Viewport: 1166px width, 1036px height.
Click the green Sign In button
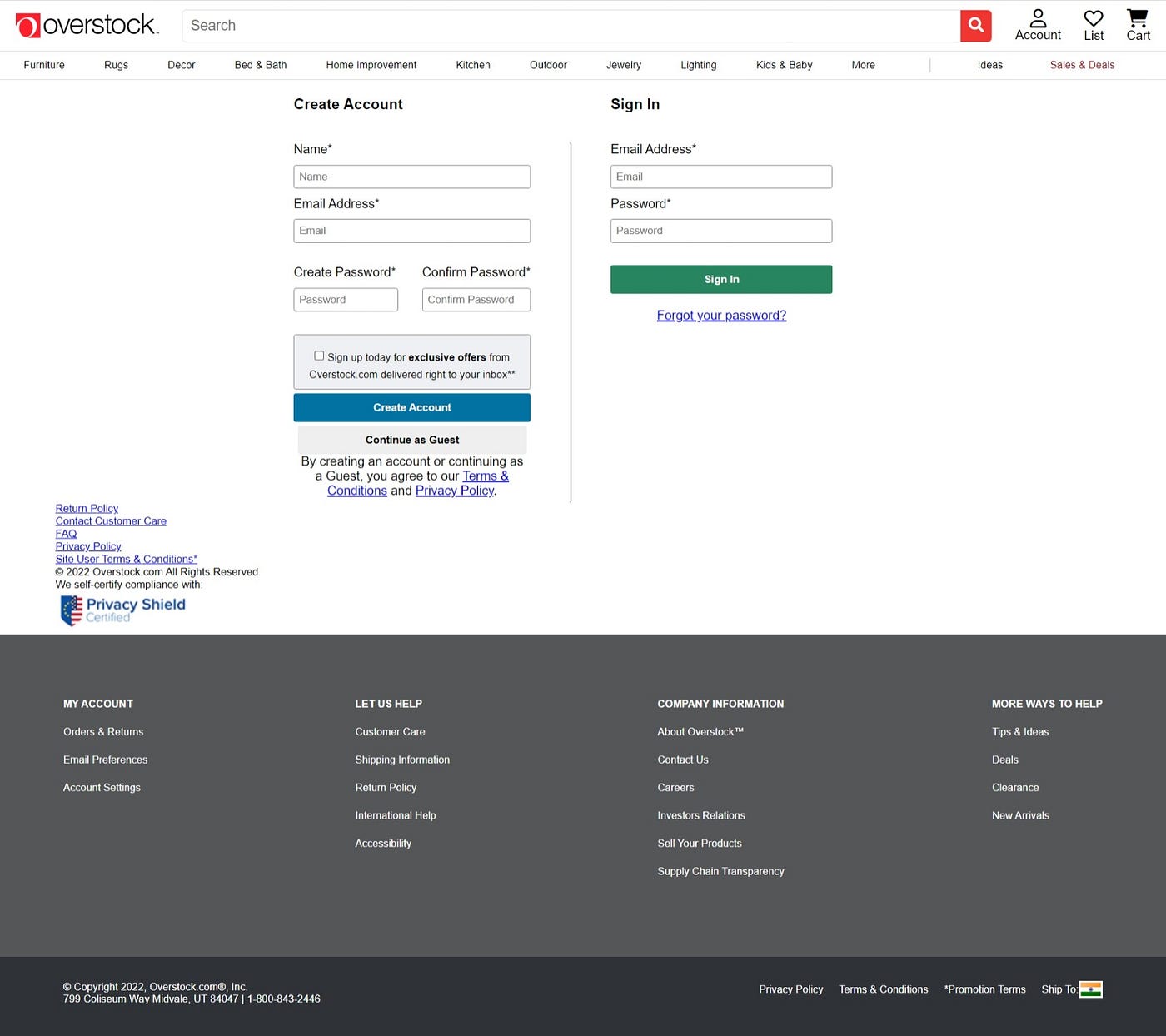tap(721, 280)
